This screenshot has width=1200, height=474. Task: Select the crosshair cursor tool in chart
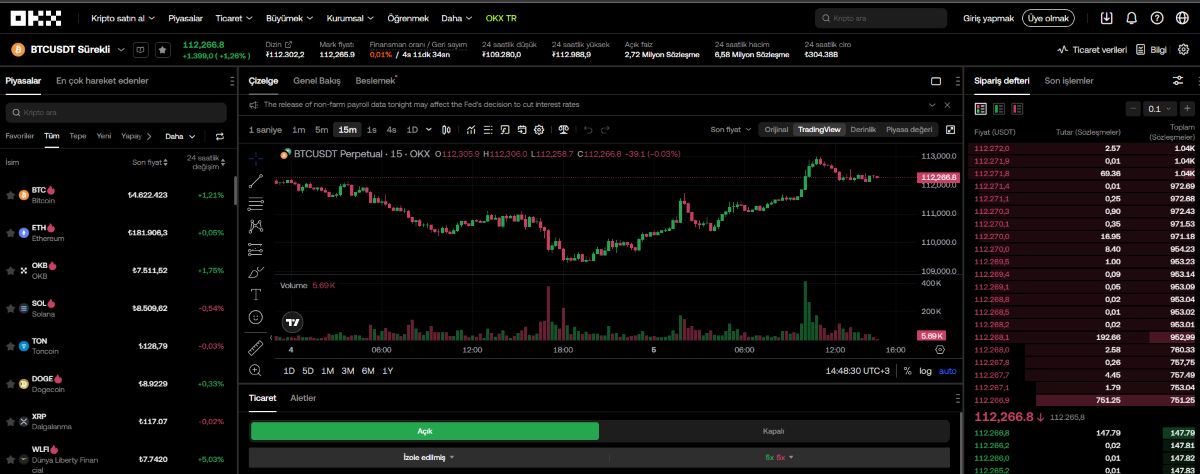pyautogui.click(x=256, y=157)
